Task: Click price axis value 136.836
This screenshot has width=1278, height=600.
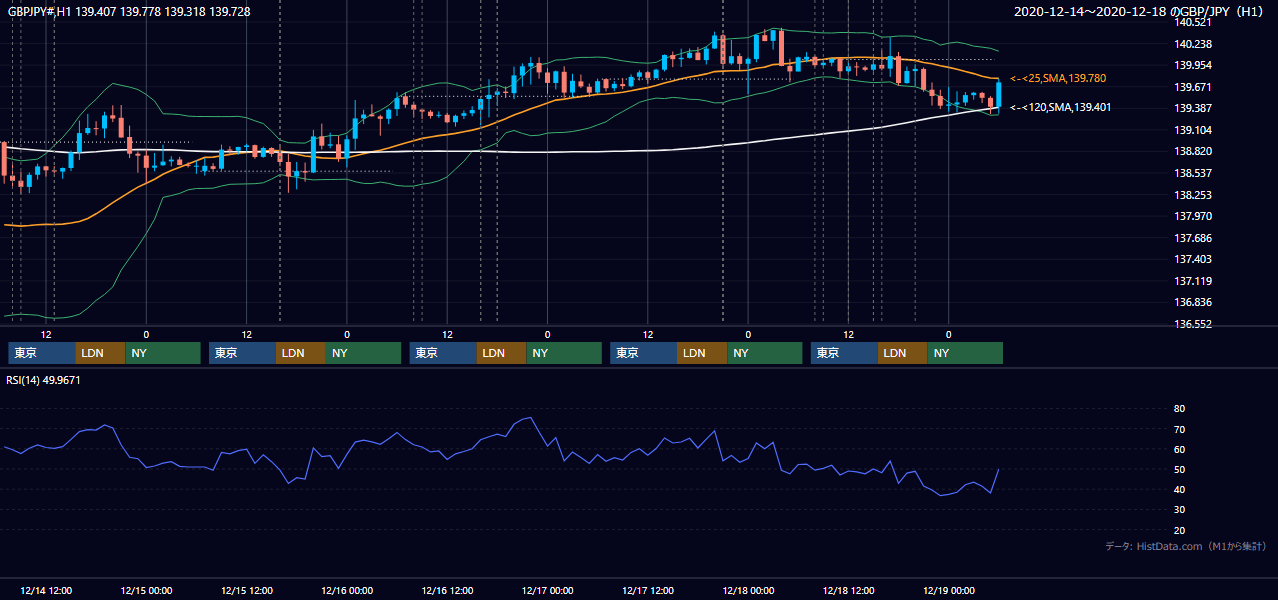Action: pyautogui.click(x=1194, y=302)
